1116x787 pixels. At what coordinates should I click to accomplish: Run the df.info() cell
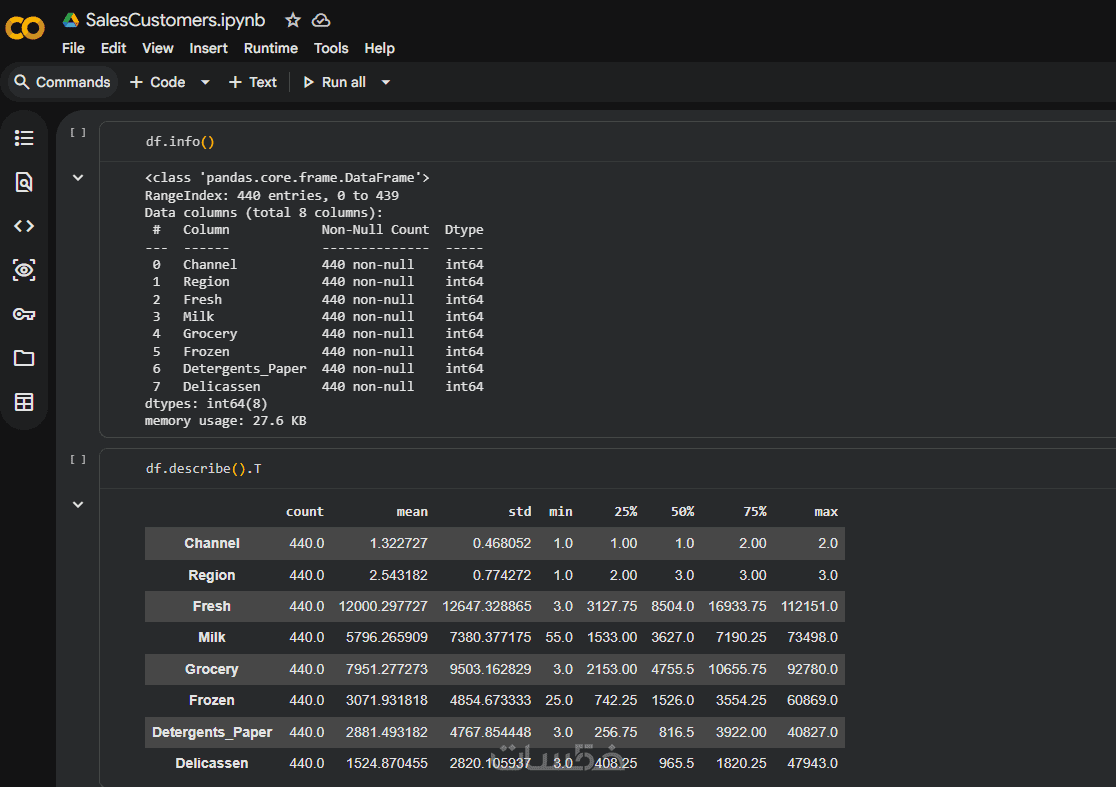[x=78, y=132]
